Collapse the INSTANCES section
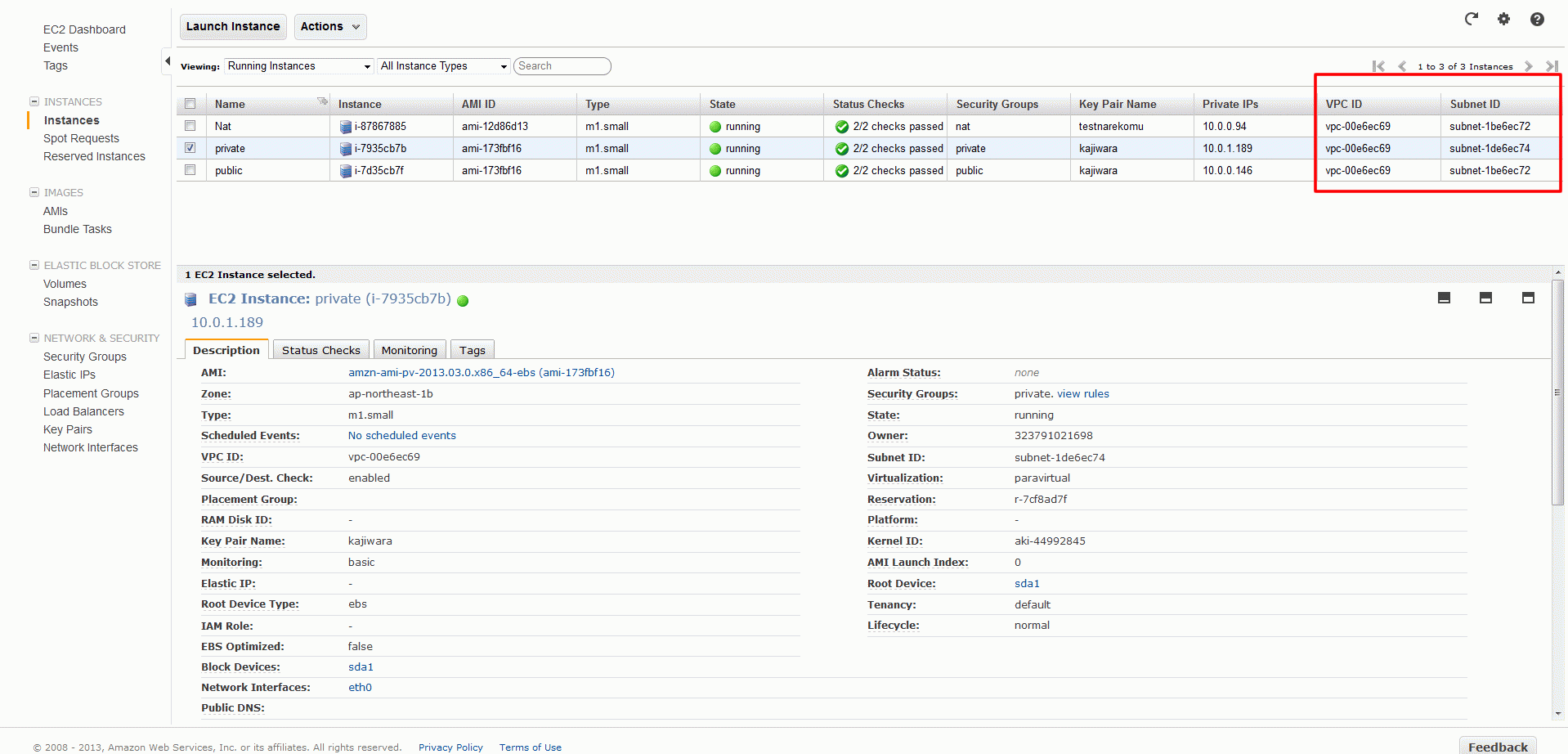This screenshot has width=1568, height=754. point(34,101)
